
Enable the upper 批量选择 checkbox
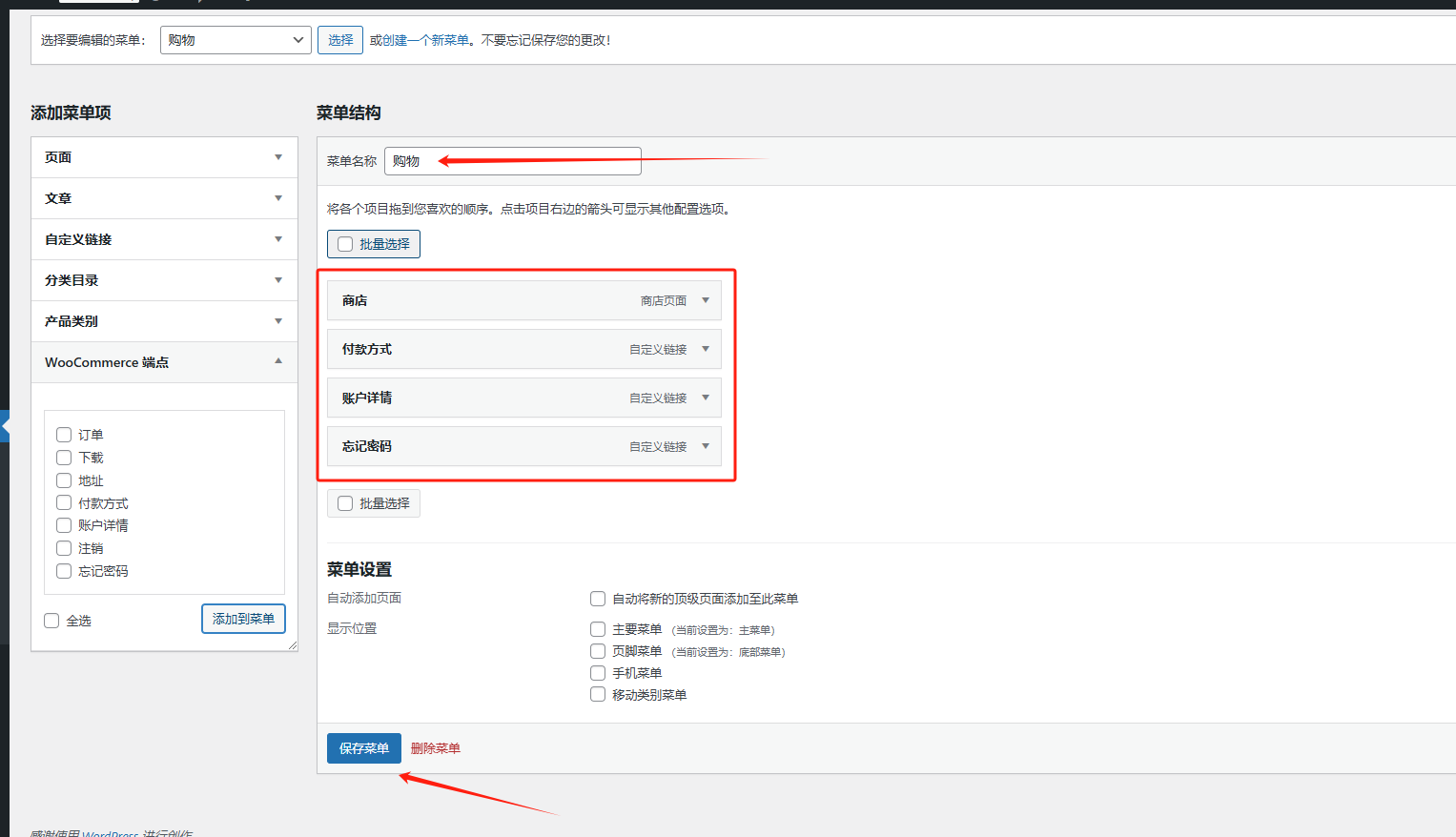[x=344, y=243]
